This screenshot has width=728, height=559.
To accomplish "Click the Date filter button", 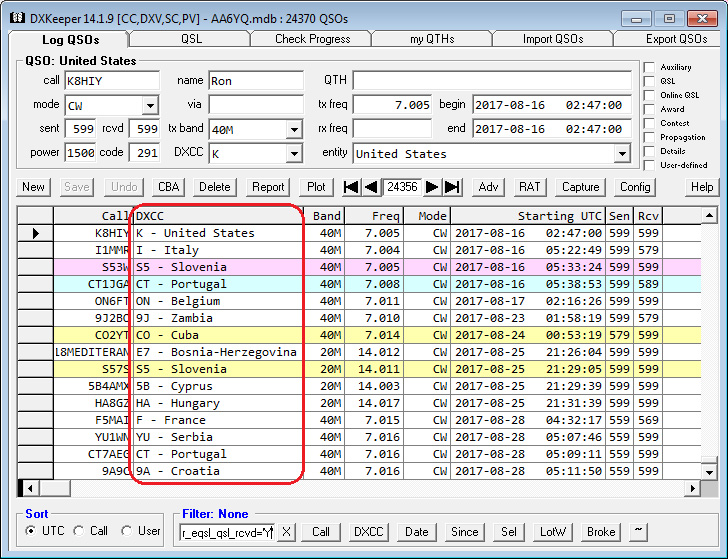I will pyautogui.click(x=416, y=532).
